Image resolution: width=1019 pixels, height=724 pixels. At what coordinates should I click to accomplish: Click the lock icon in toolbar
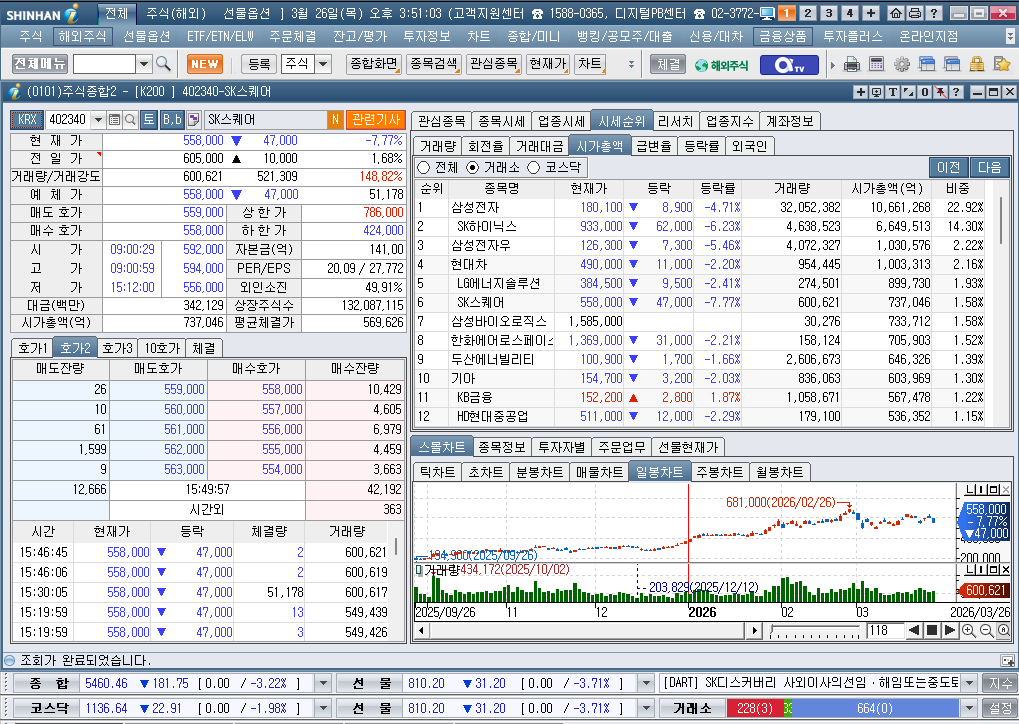click(x=977, y=64)
